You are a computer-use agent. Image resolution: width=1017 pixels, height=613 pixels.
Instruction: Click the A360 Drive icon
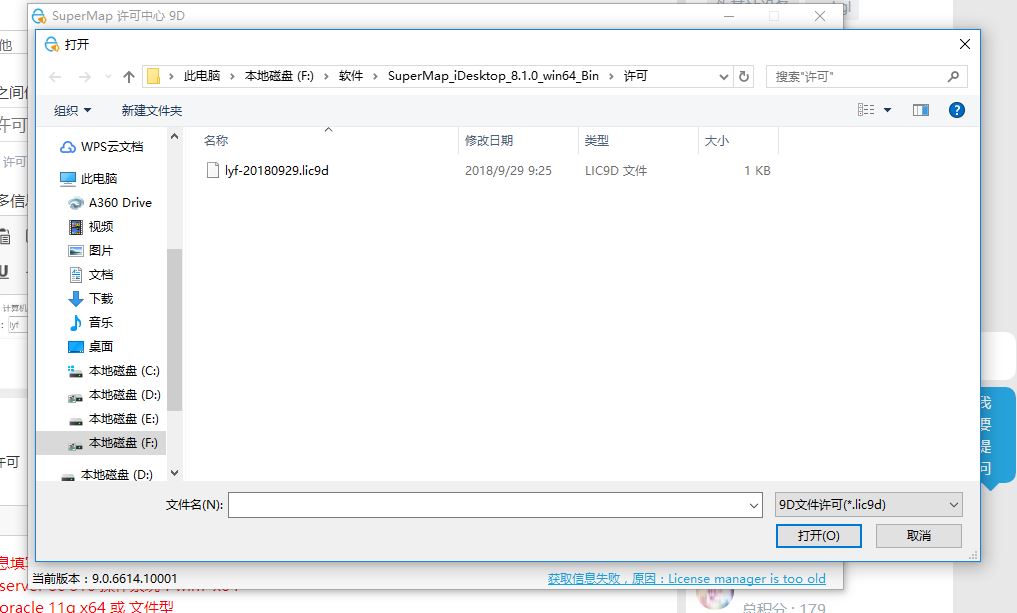pos(76,203)
